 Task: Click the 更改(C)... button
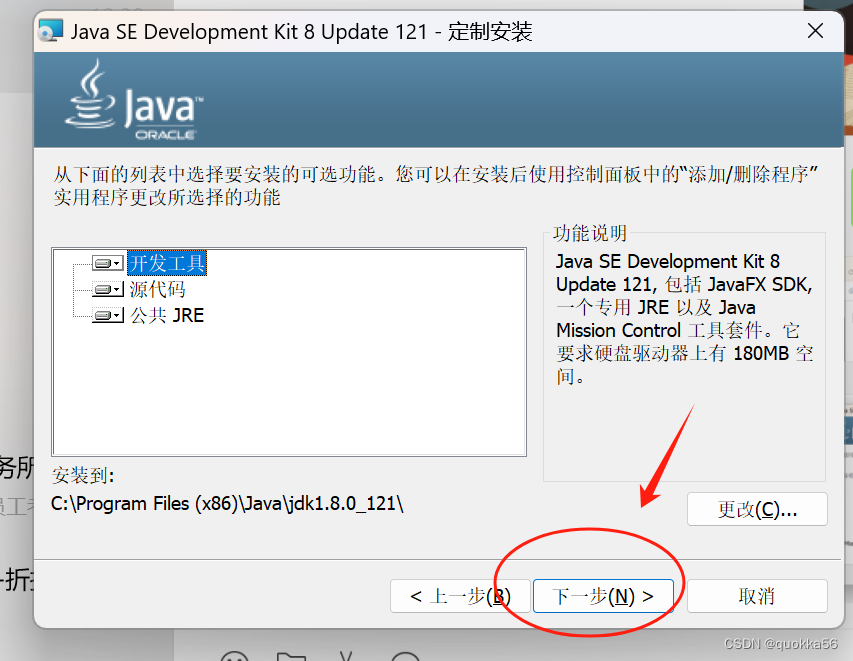point(757,509)
